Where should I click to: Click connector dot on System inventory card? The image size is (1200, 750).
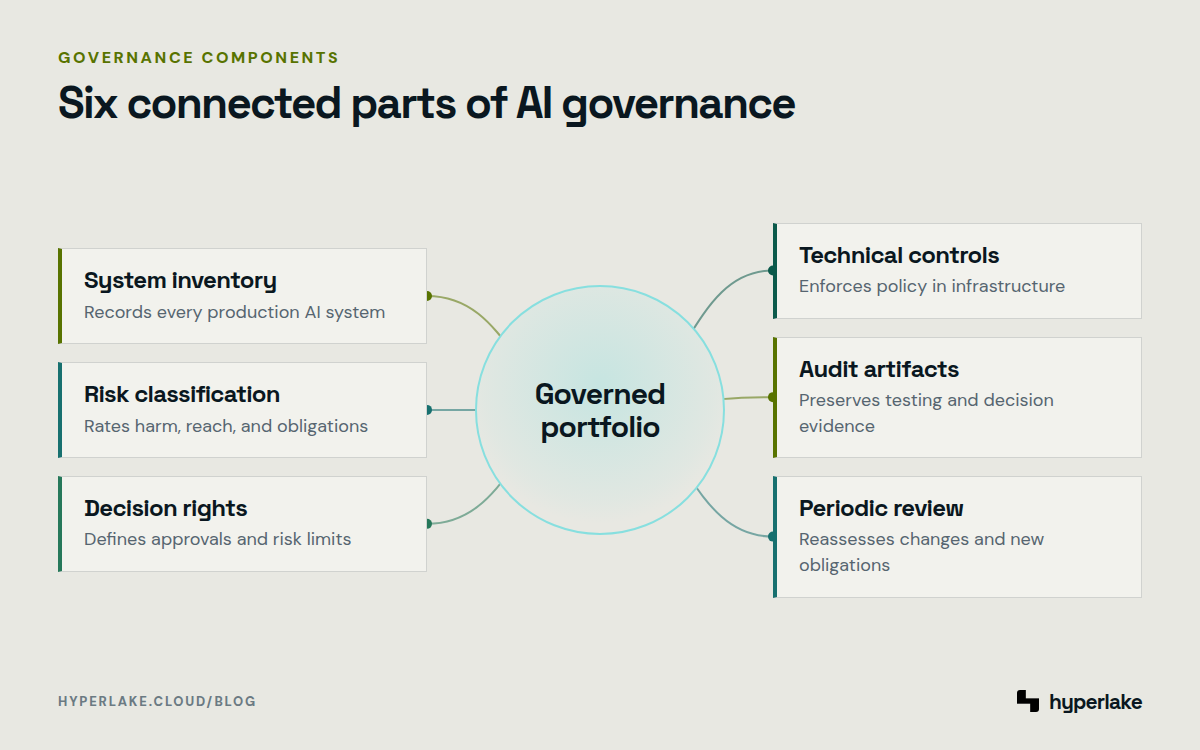tap(428, 296)
